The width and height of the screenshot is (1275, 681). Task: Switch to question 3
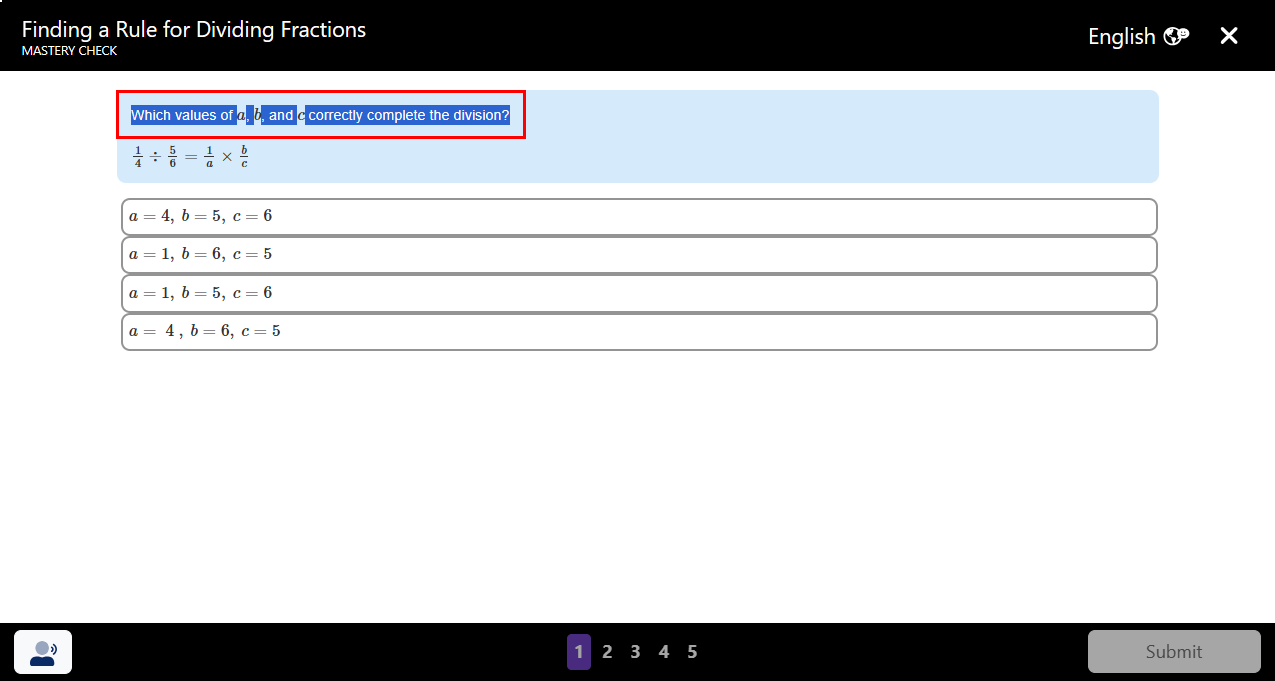coord(635,652)
